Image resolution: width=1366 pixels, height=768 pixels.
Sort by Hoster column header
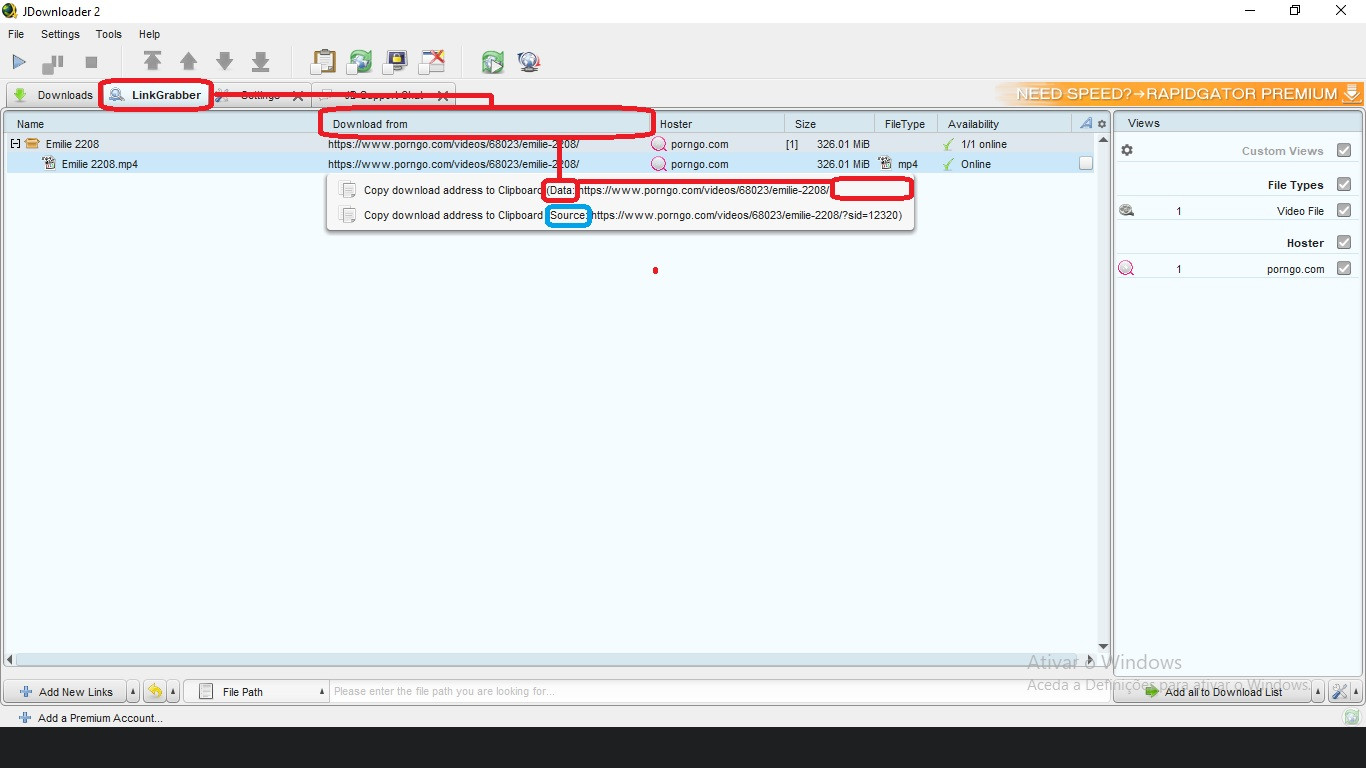click(718, 124)
